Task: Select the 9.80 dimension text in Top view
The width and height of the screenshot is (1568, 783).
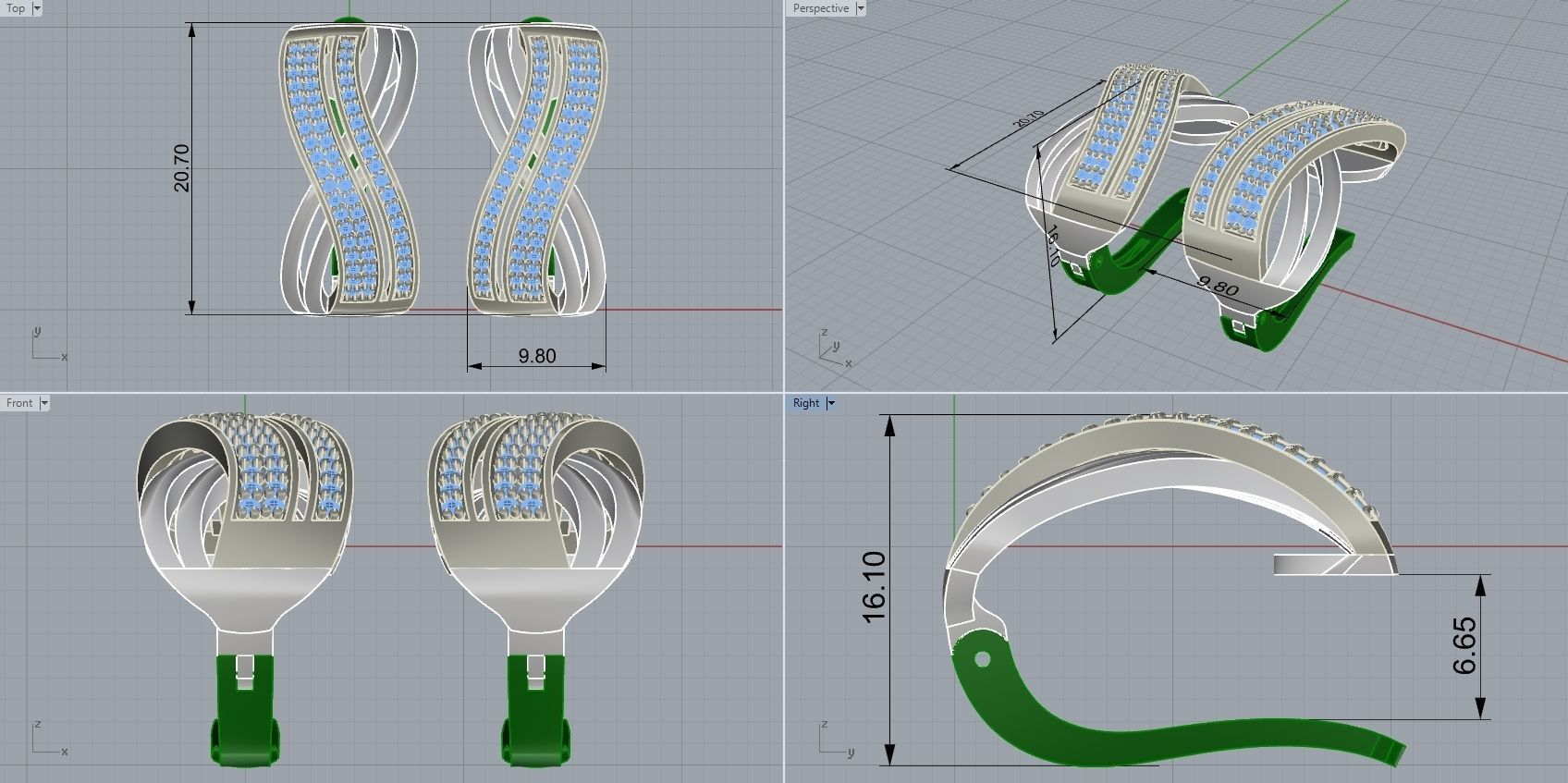Action: [537, 356]
